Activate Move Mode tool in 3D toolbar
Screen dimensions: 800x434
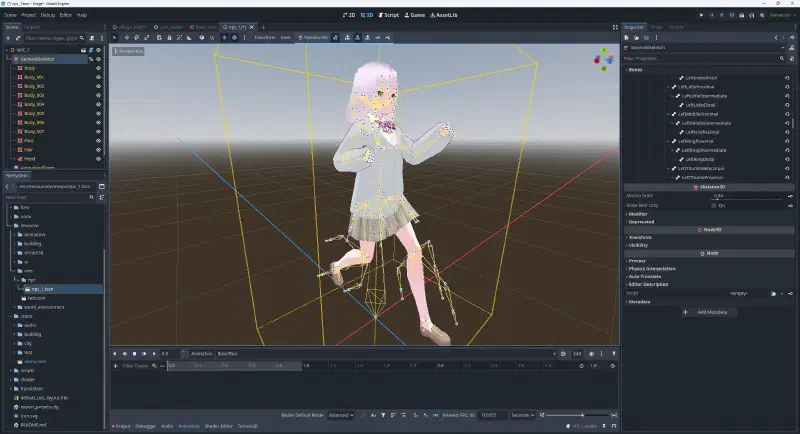127,37
